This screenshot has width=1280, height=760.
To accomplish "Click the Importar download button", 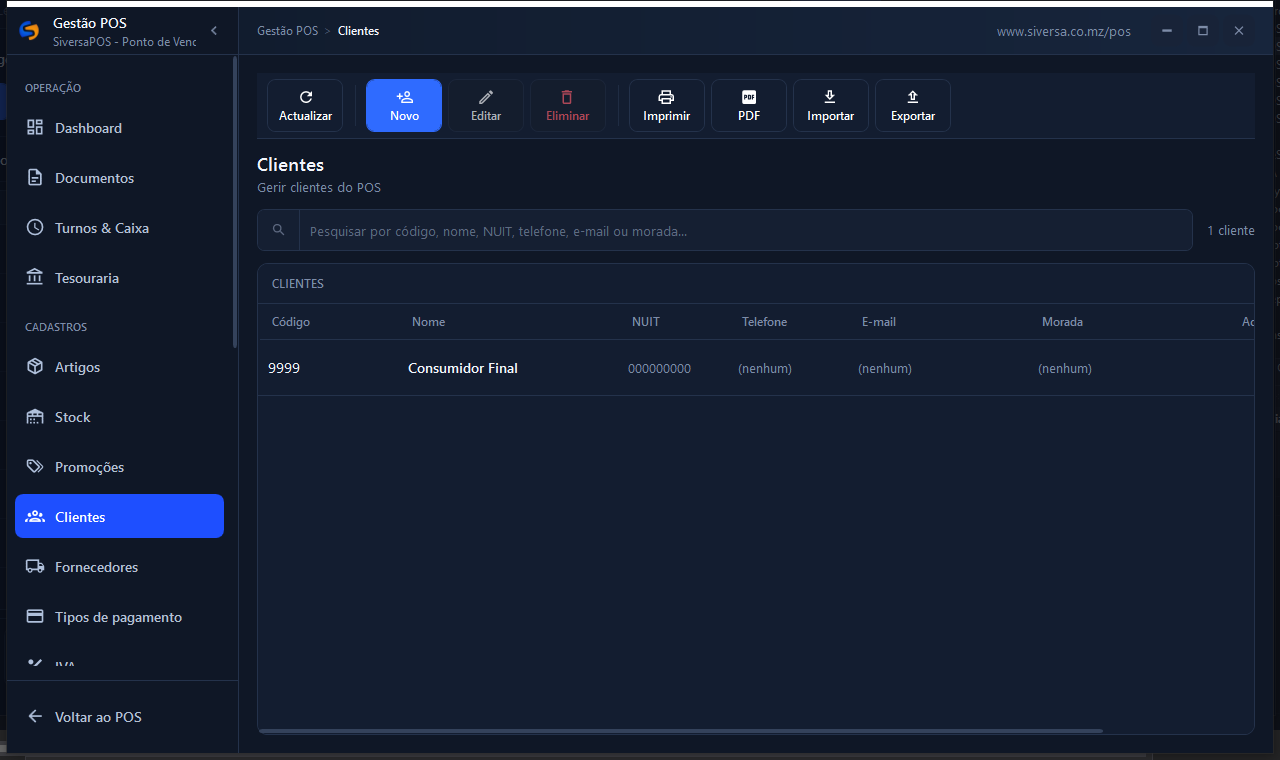I will (x=831, y=106).
